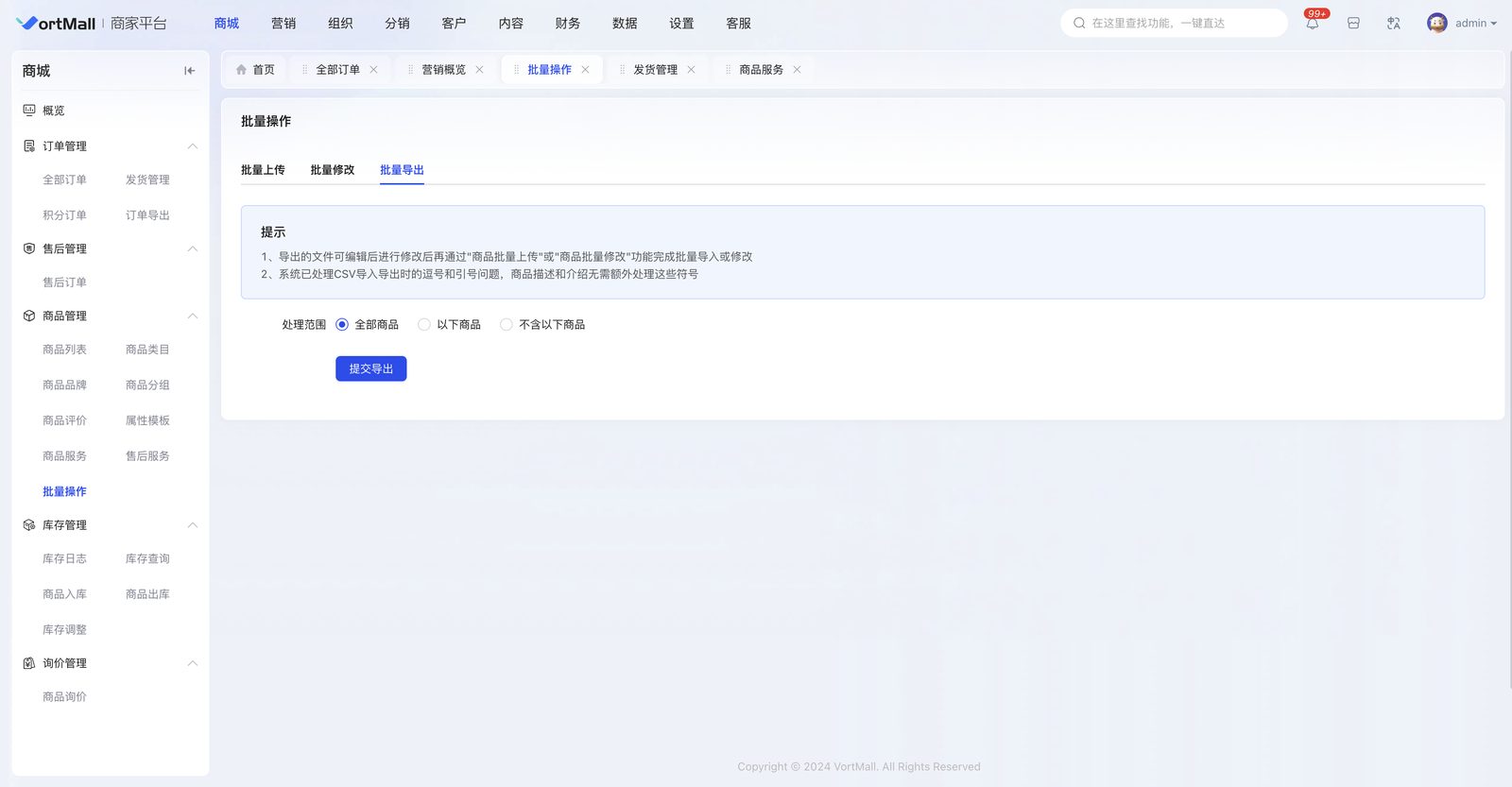Click the admin avatar picture
1512x787 pixels.
1436,24
